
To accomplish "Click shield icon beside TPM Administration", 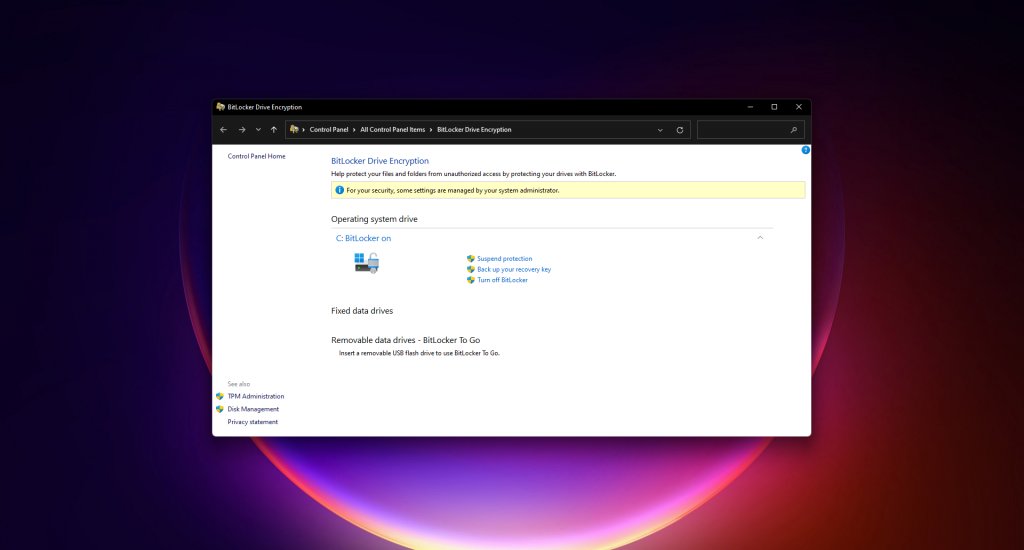I will pyautogui.click(x=220, y=396).
